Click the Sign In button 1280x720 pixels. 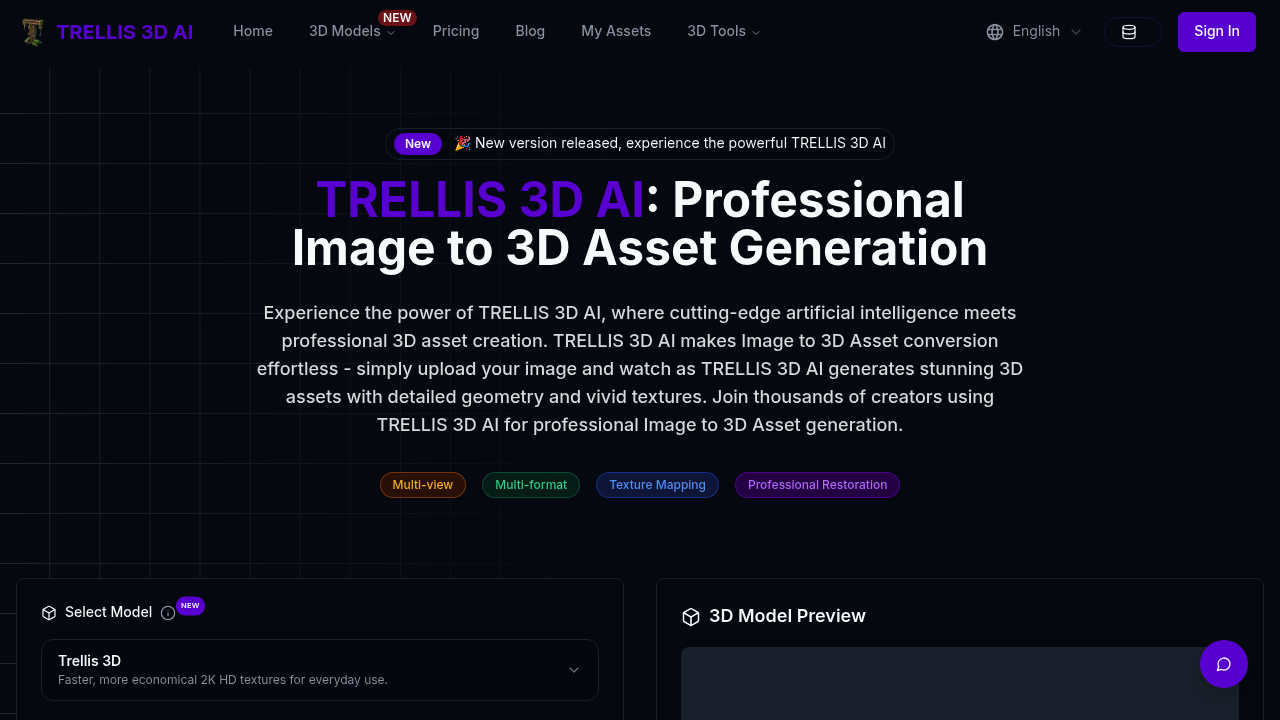coord(1216,31)
